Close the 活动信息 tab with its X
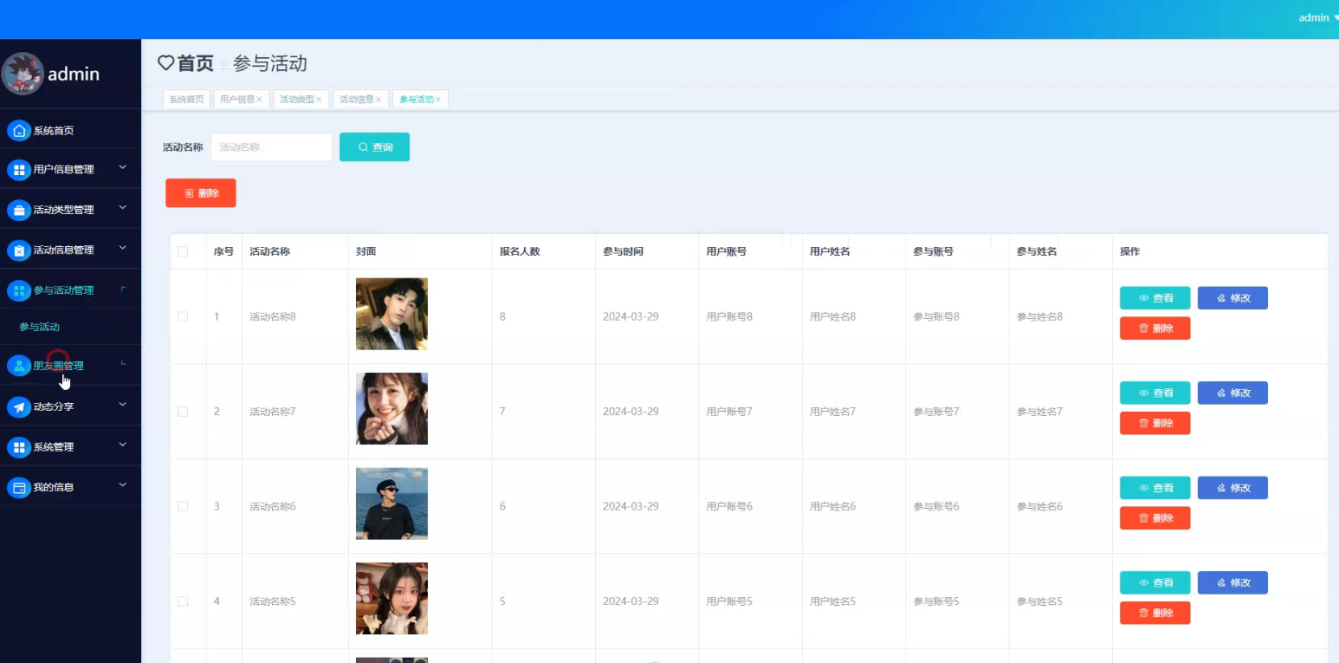 (x=378, y=99)
